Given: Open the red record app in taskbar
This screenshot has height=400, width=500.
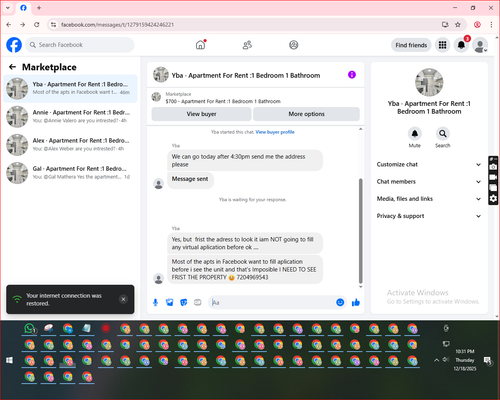Looking at the screenshot, I should coord(106,329).
